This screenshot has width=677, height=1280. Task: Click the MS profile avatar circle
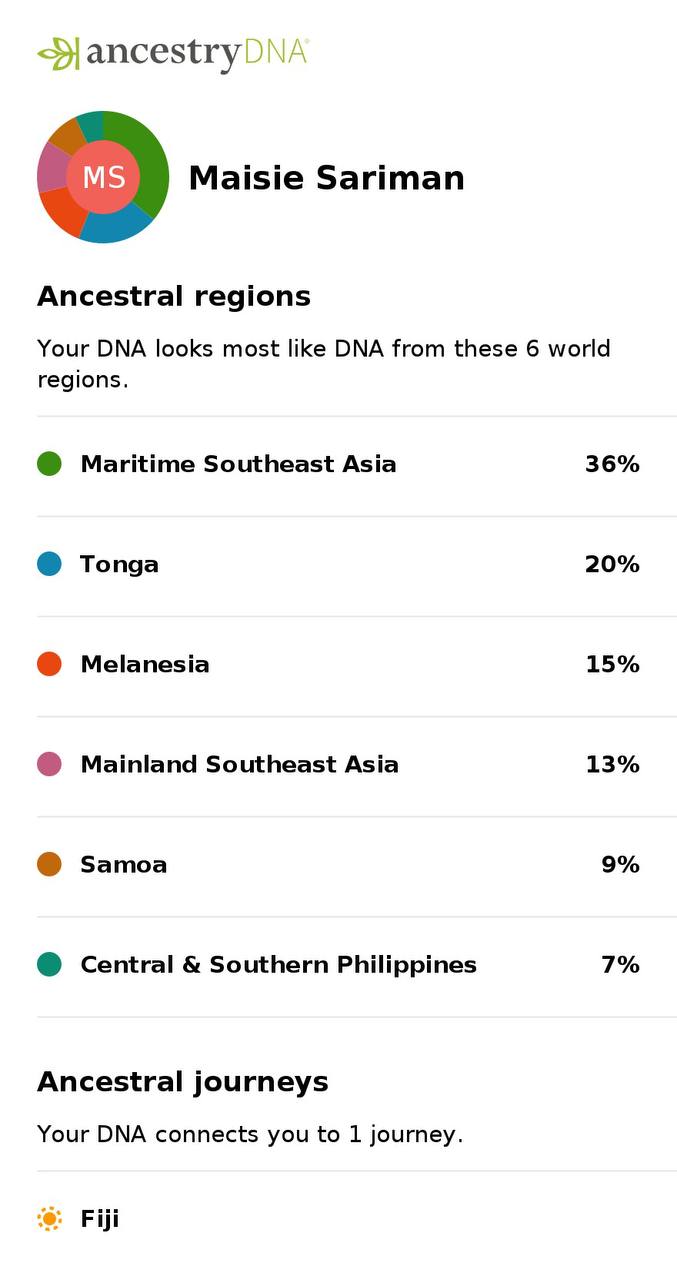[103, 177]
